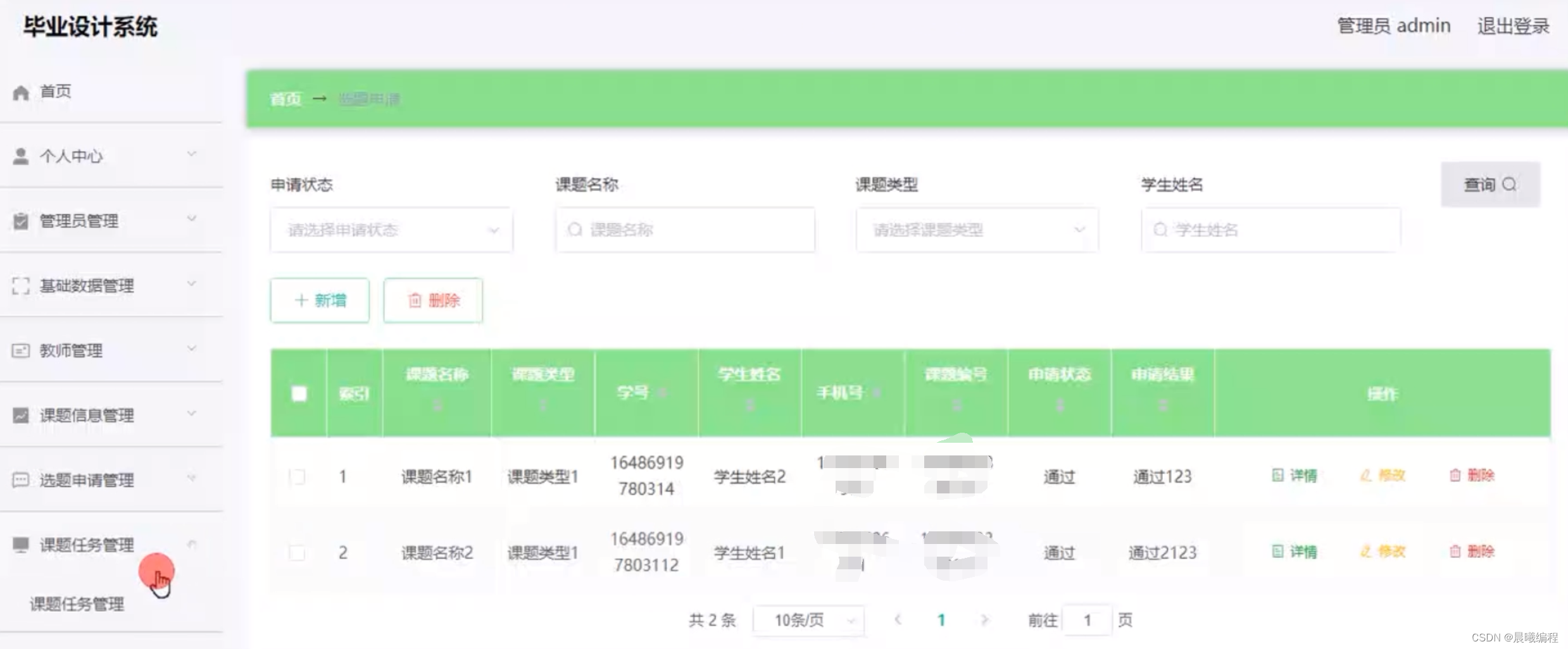Screen dimensions: 1568x649
Task: Expand the 教师管理 menu chevron
Action: (192, 349)
